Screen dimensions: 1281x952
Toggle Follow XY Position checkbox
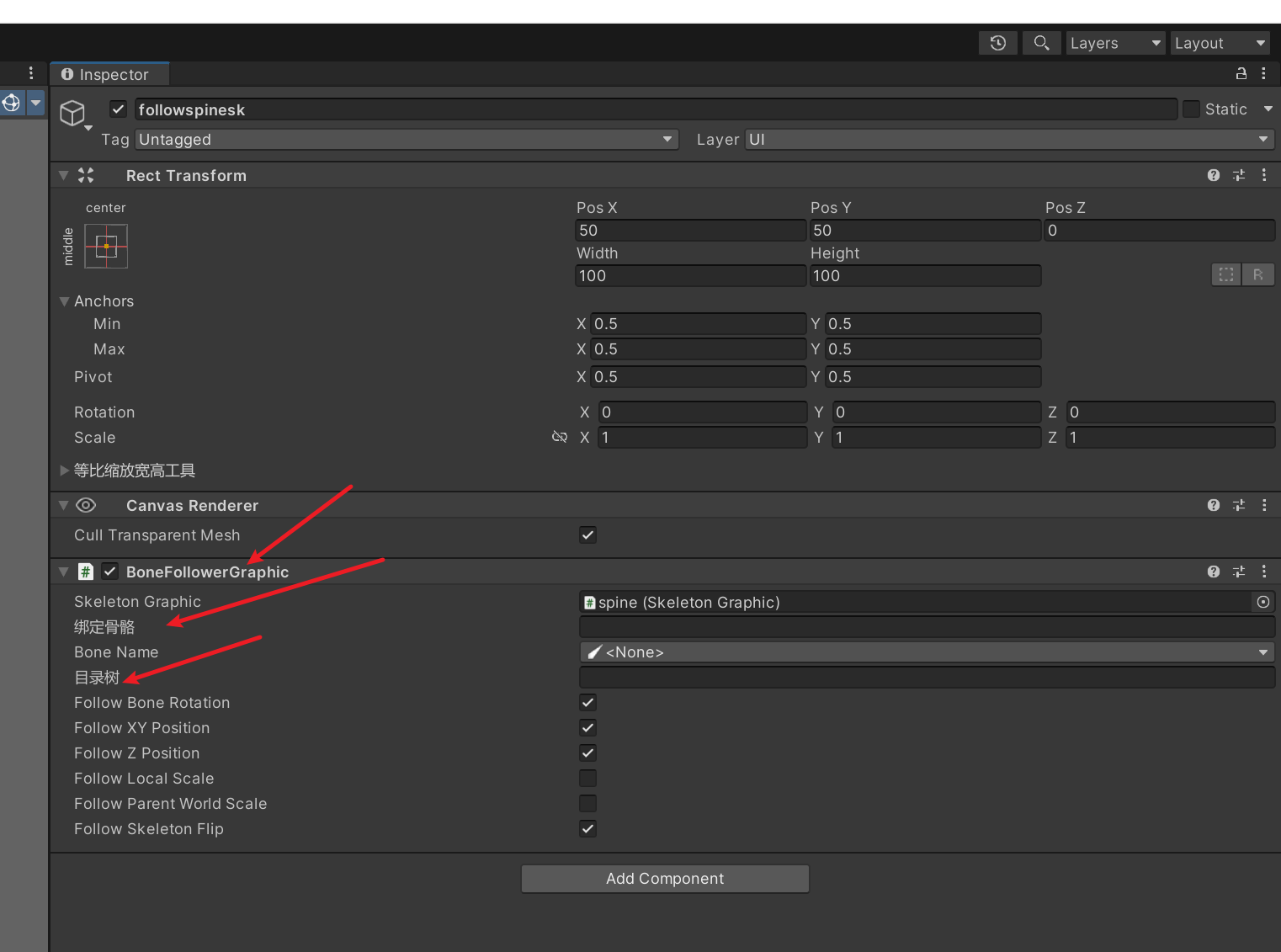(588, 727)
